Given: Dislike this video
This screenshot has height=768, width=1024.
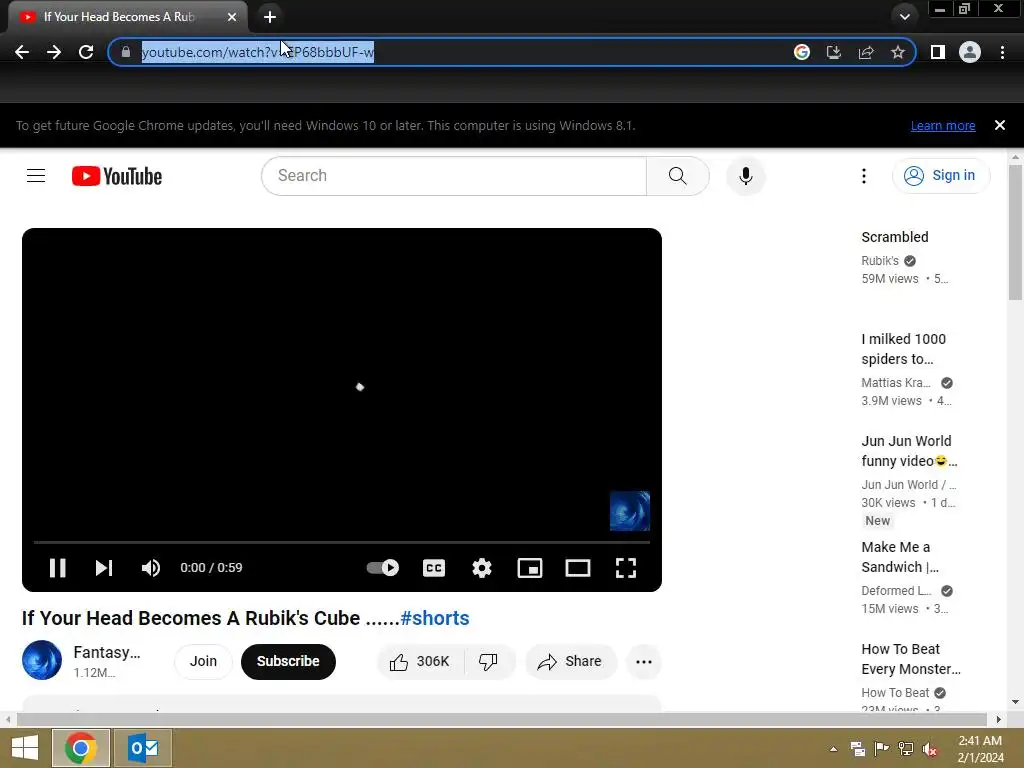Looking at the screenshot, I should coord(488,662).
